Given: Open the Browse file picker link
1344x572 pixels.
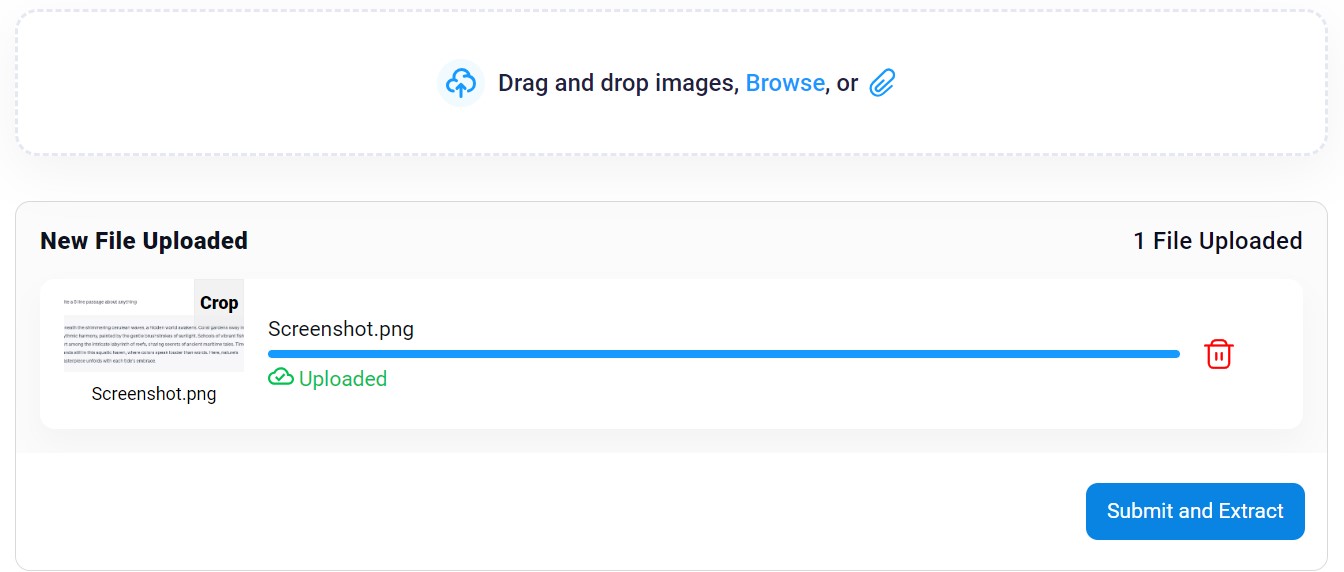Looking at the screenshot, I should [x=785, y=83].
